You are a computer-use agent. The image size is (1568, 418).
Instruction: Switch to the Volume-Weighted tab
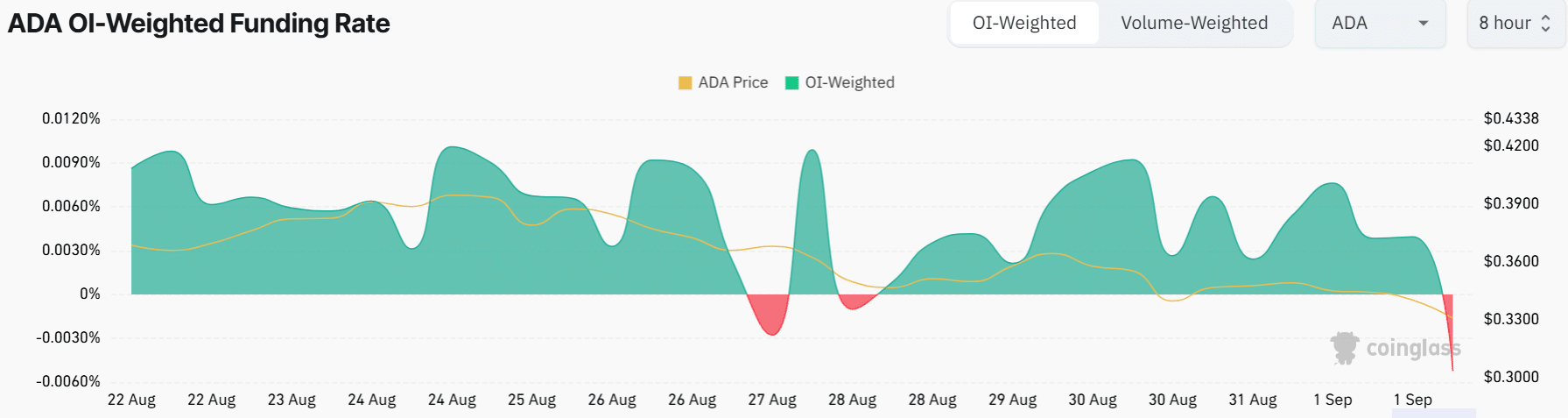pos(1193,24)
